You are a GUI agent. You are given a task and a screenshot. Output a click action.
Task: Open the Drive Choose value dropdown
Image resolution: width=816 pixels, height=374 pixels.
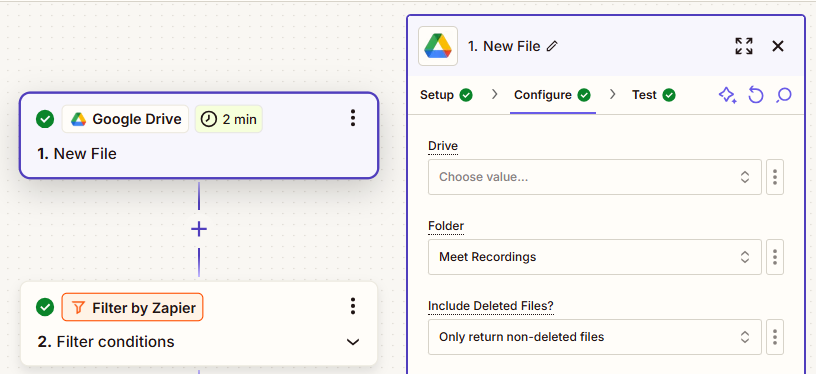coord(595,177)
